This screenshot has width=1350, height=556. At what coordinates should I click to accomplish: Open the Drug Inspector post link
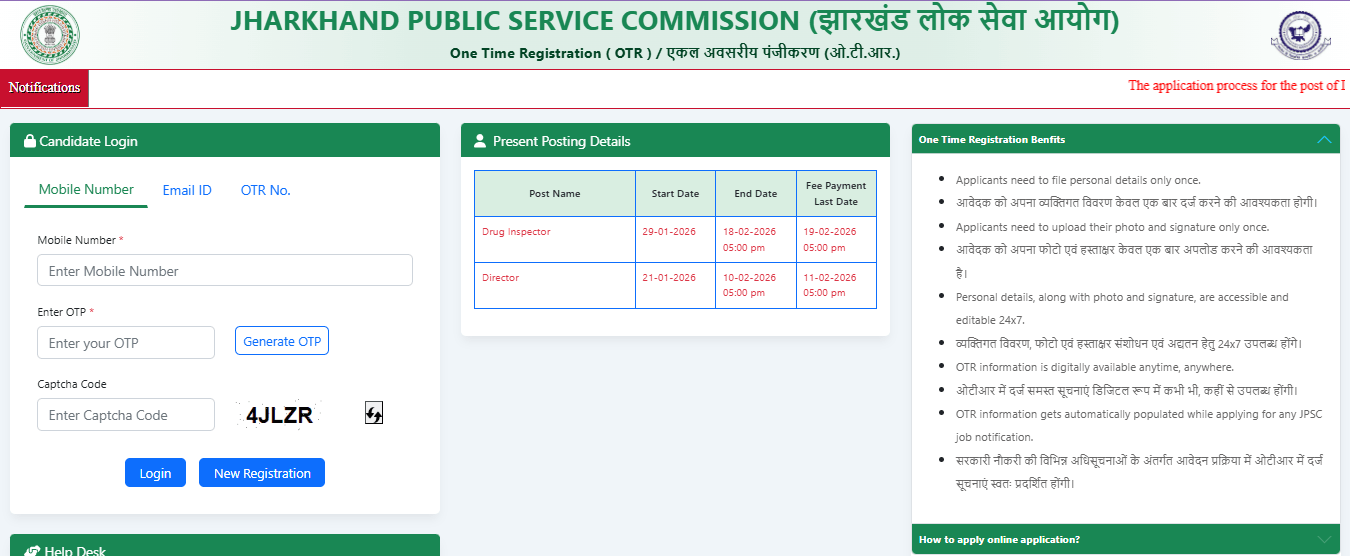[x=516, y=232]
